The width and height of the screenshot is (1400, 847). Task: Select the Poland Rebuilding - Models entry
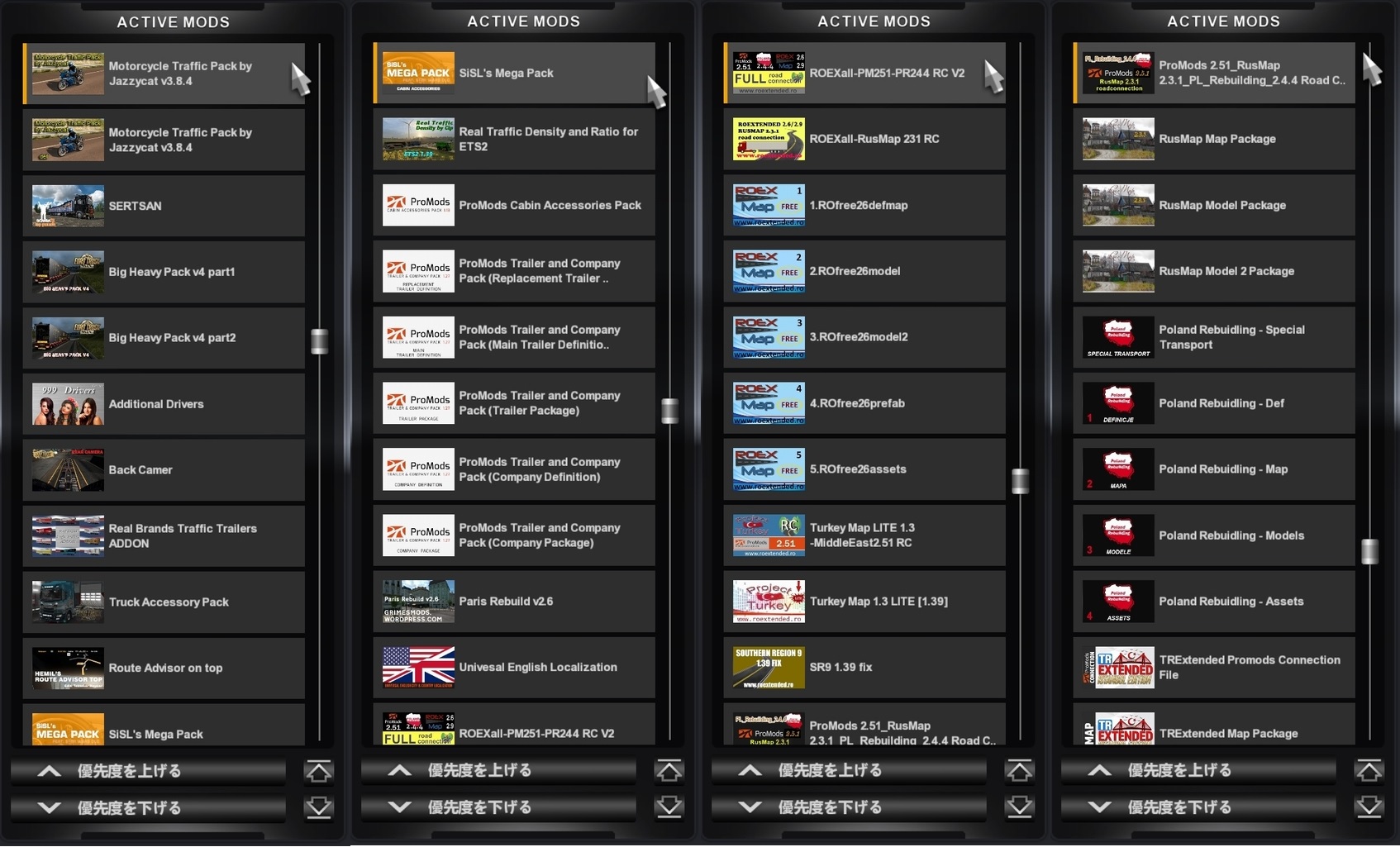(1214, 535)
